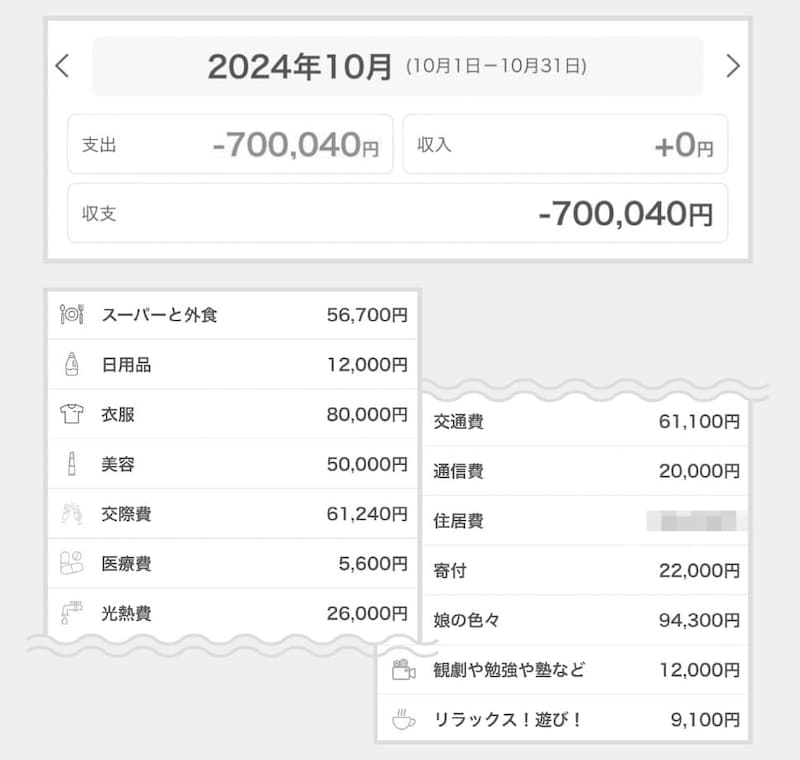
Task: Click the movie camera icon for 観劇や勉強や塾など
Action: (403, 668)
